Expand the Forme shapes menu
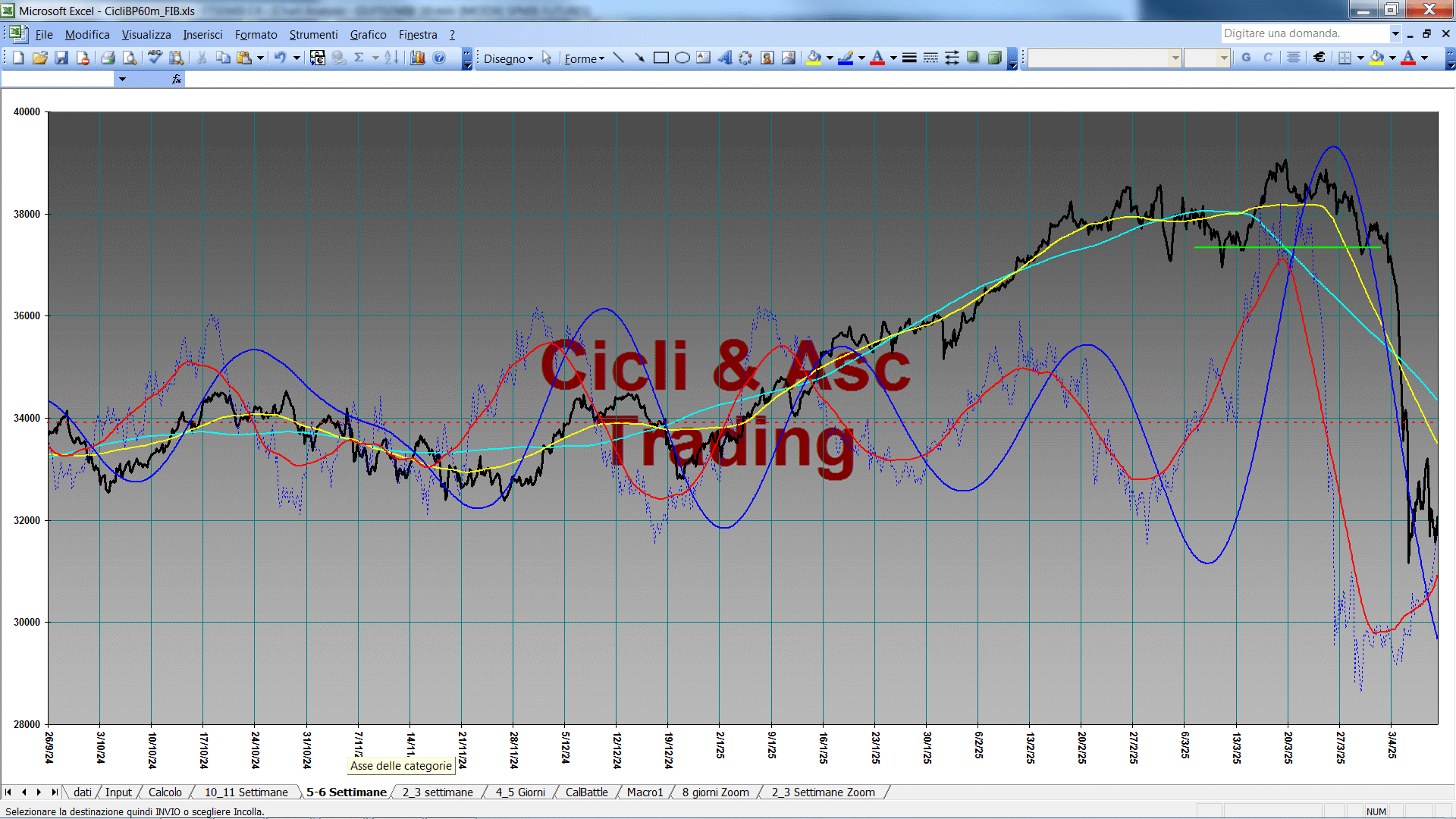 coord(584,58)
